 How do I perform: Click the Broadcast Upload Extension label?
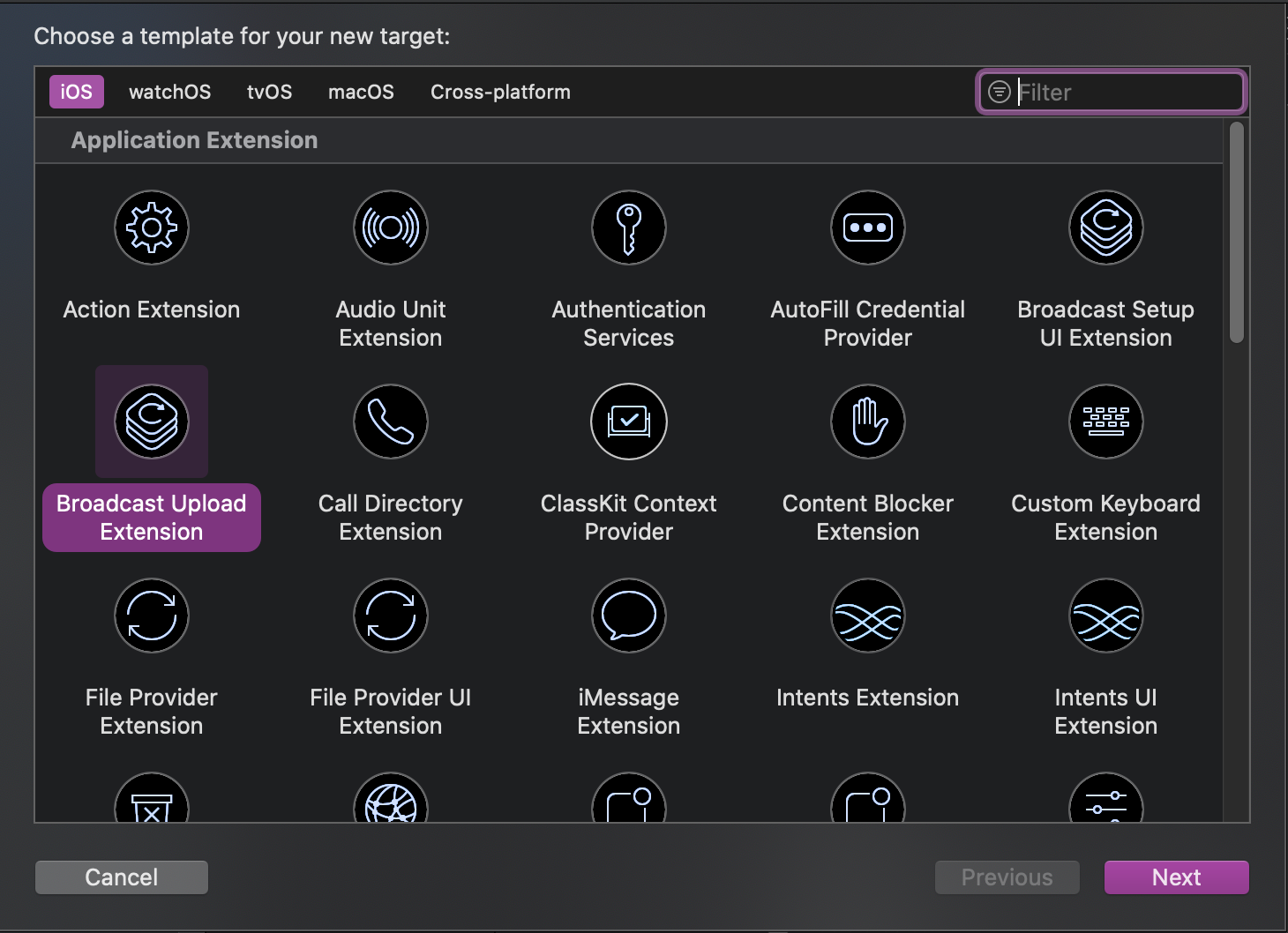(152, 518)
